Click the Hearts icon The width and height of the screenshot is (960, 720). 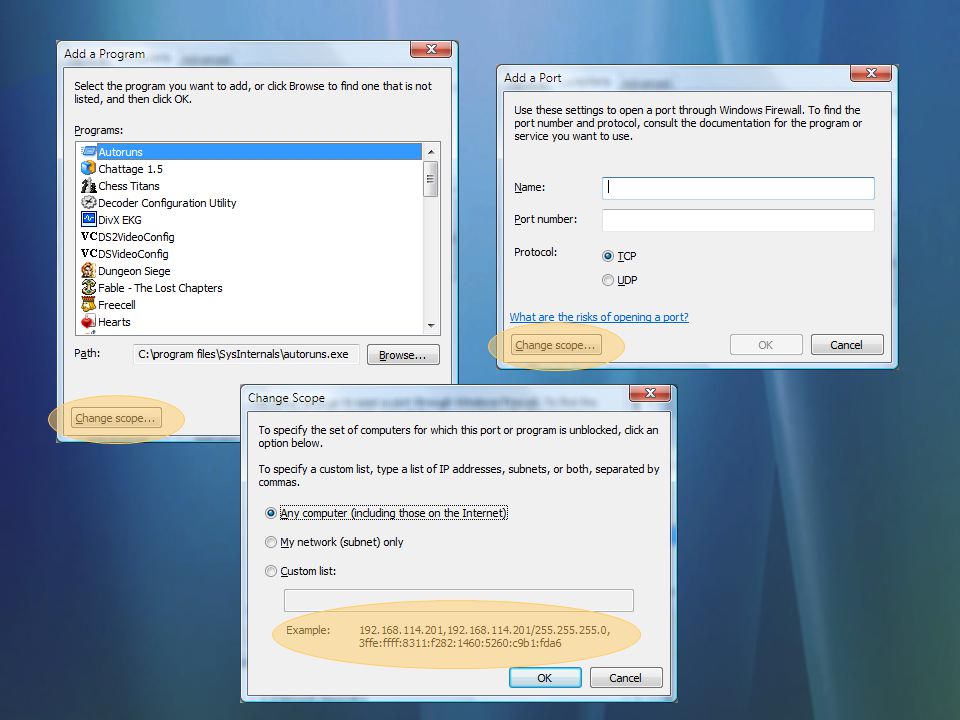click(x=89, y=321)
